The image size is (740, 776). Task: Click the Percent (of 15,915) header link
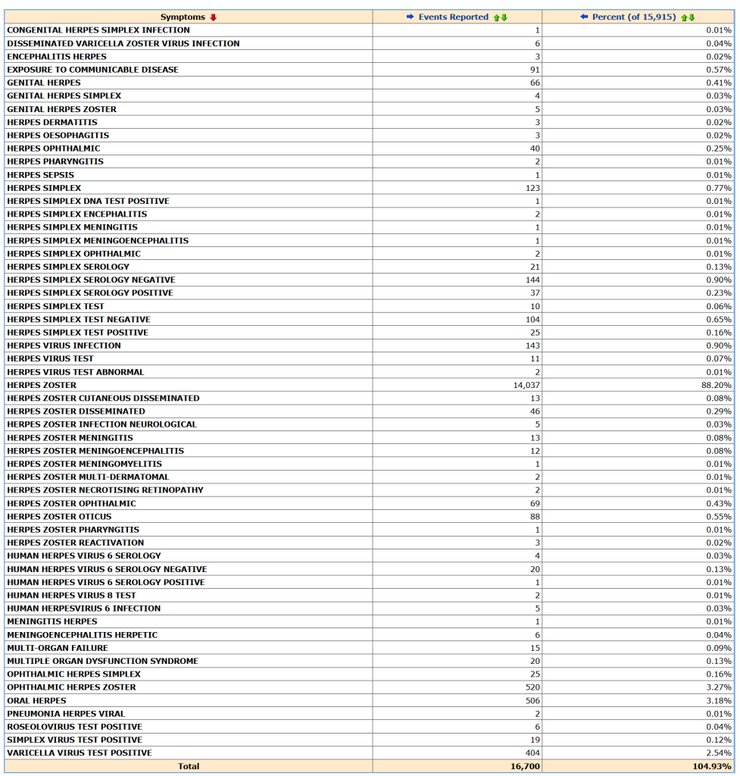(634, 17)
